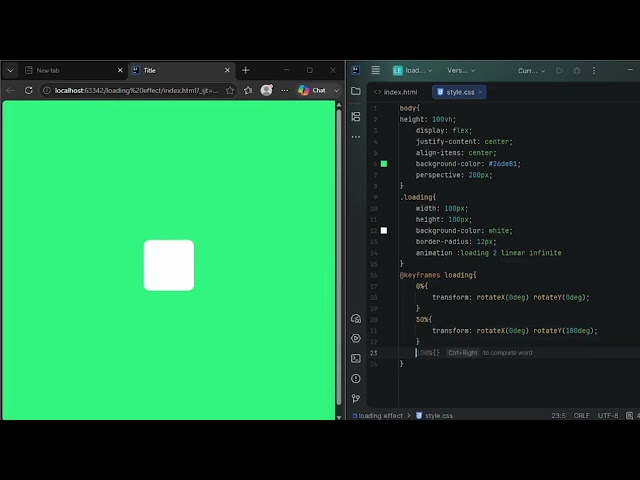Close the style.css editor tab
This screenshot has width=640, height=480.
[x=480, y=92]
